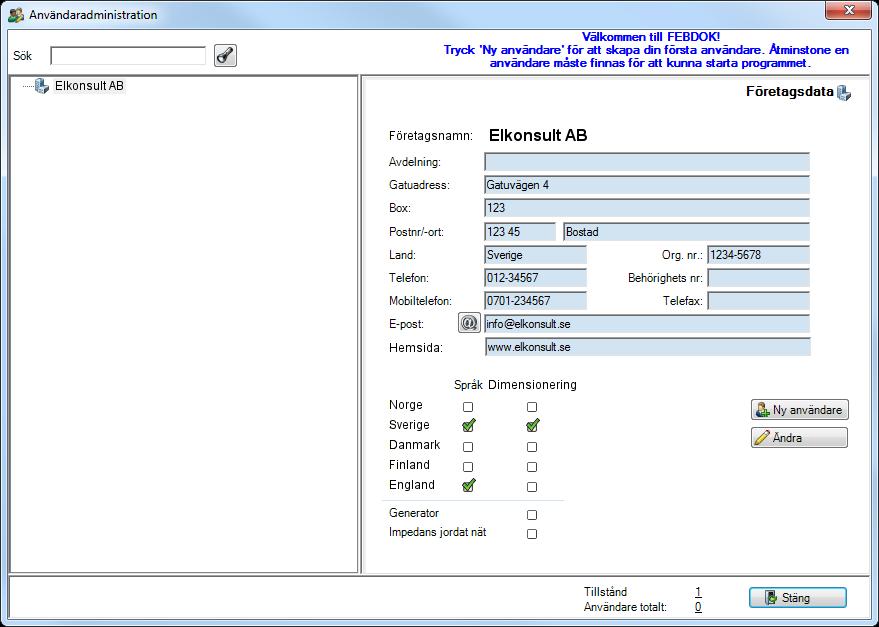The width and height of the screenshot is (879, 627).
Task: Click the Telefon field 012-34567
Action: point(535,278)
